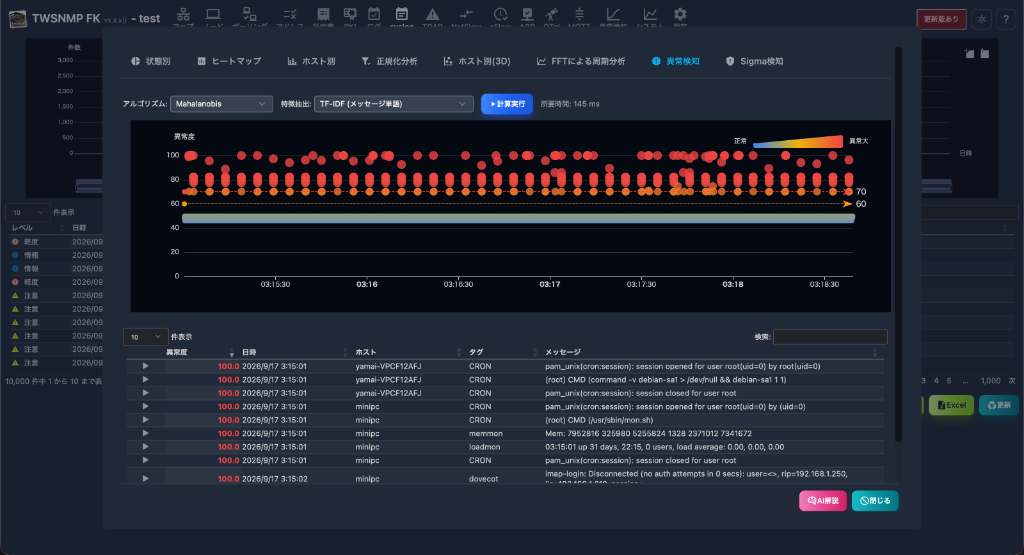Open the 特徴抽出 TF-IDF dropdown
The width and height of the screenshot is (1024, 555).
(394, 104)
